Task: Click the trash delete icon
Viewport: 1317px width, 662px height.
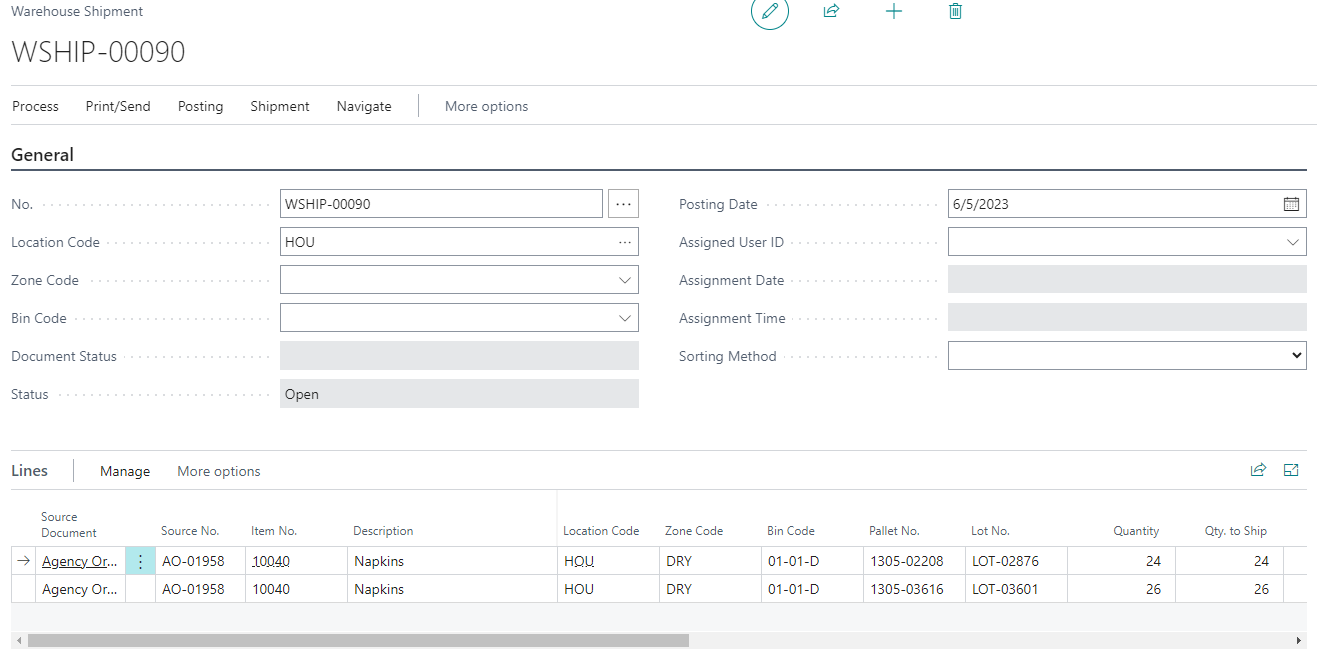Action: pos(955,11)
